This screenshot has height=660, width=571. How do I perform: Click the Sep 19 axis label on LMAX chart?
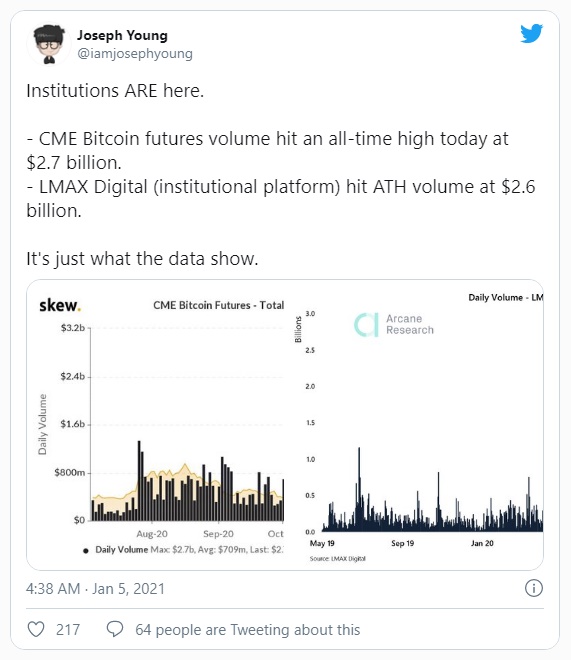tap(403, 543)
